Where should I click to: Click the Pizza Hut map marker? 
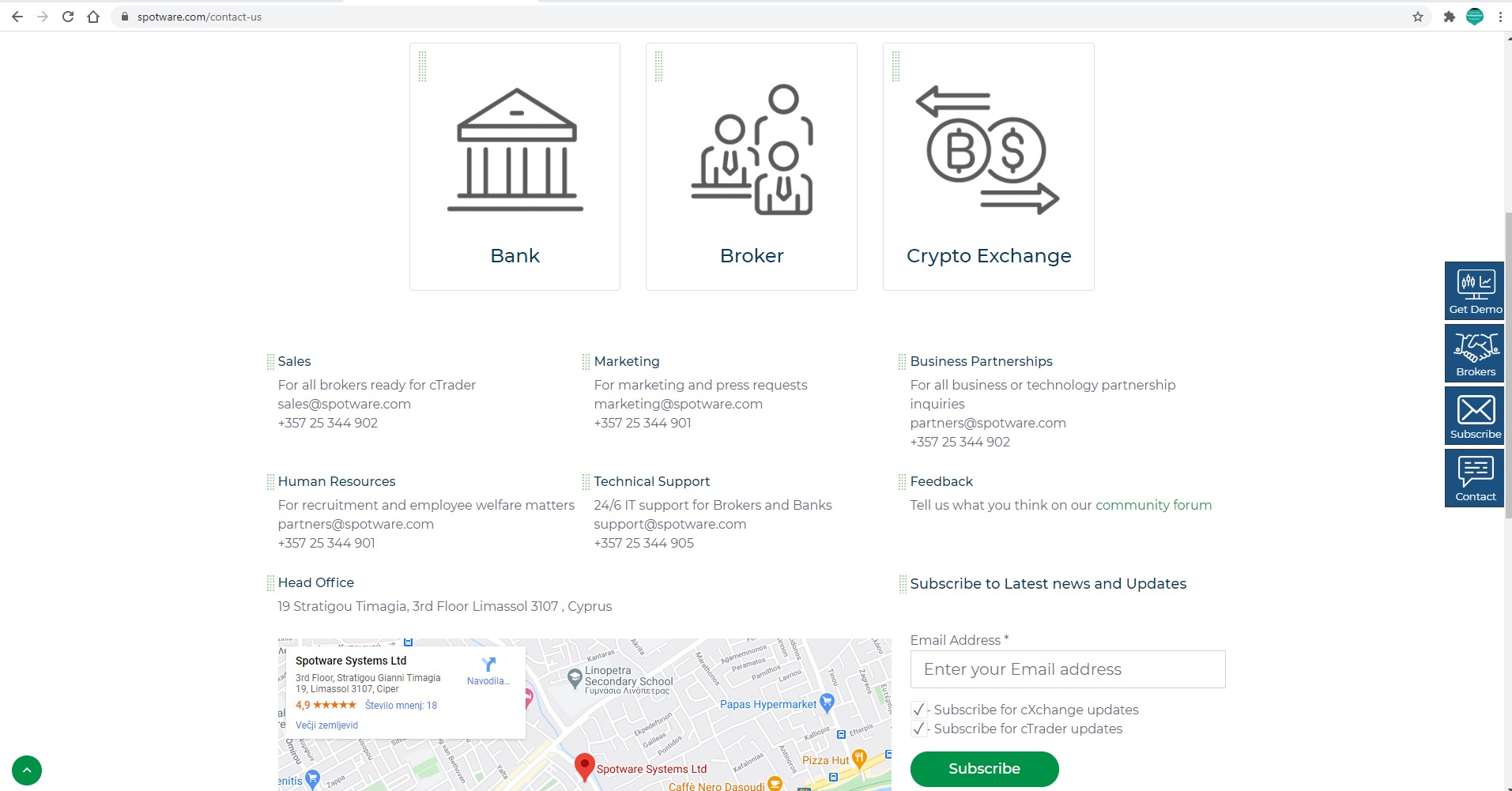(859, 759)
